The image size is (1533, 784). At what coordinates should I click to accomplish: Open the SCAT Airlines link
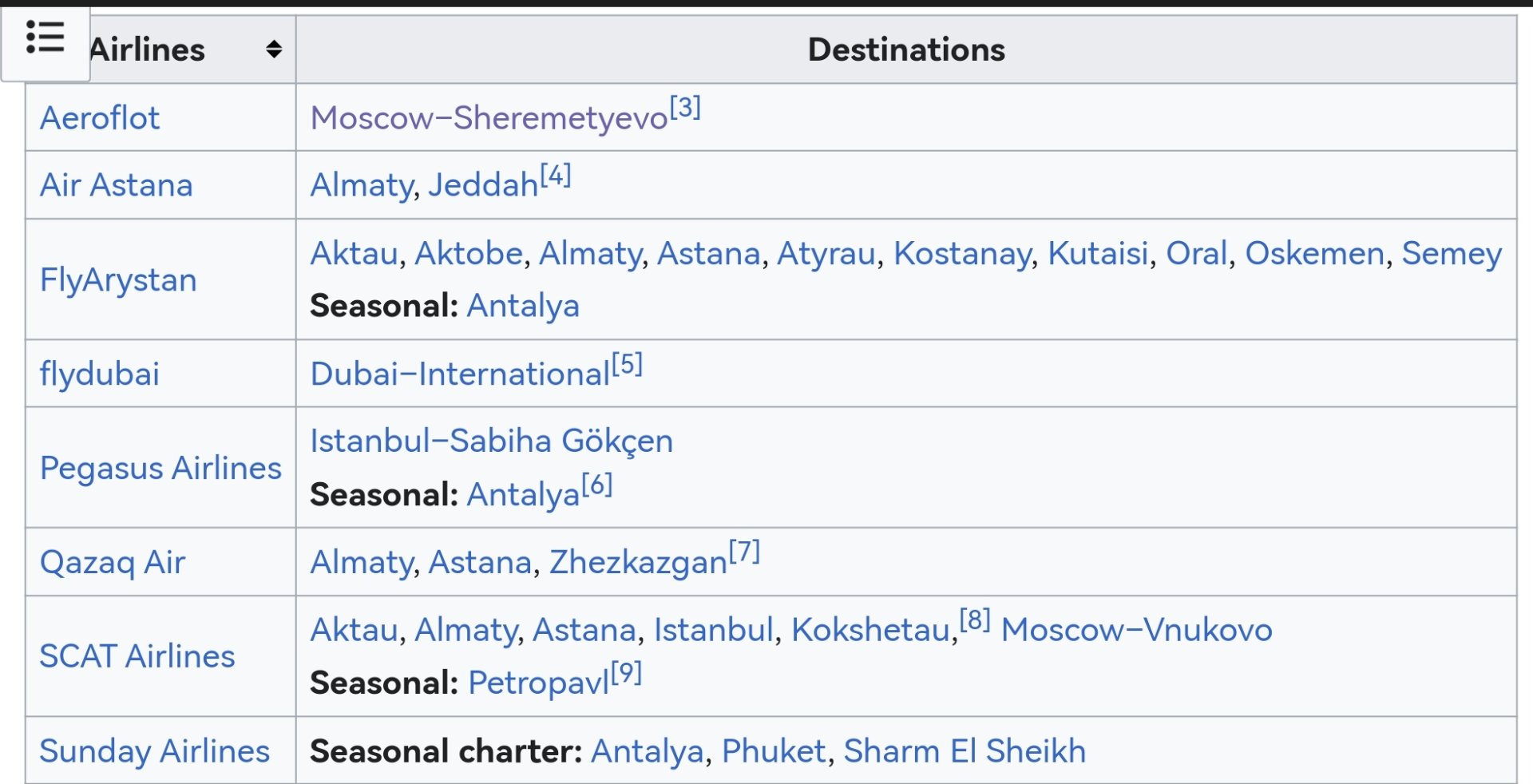coord(137,656)
